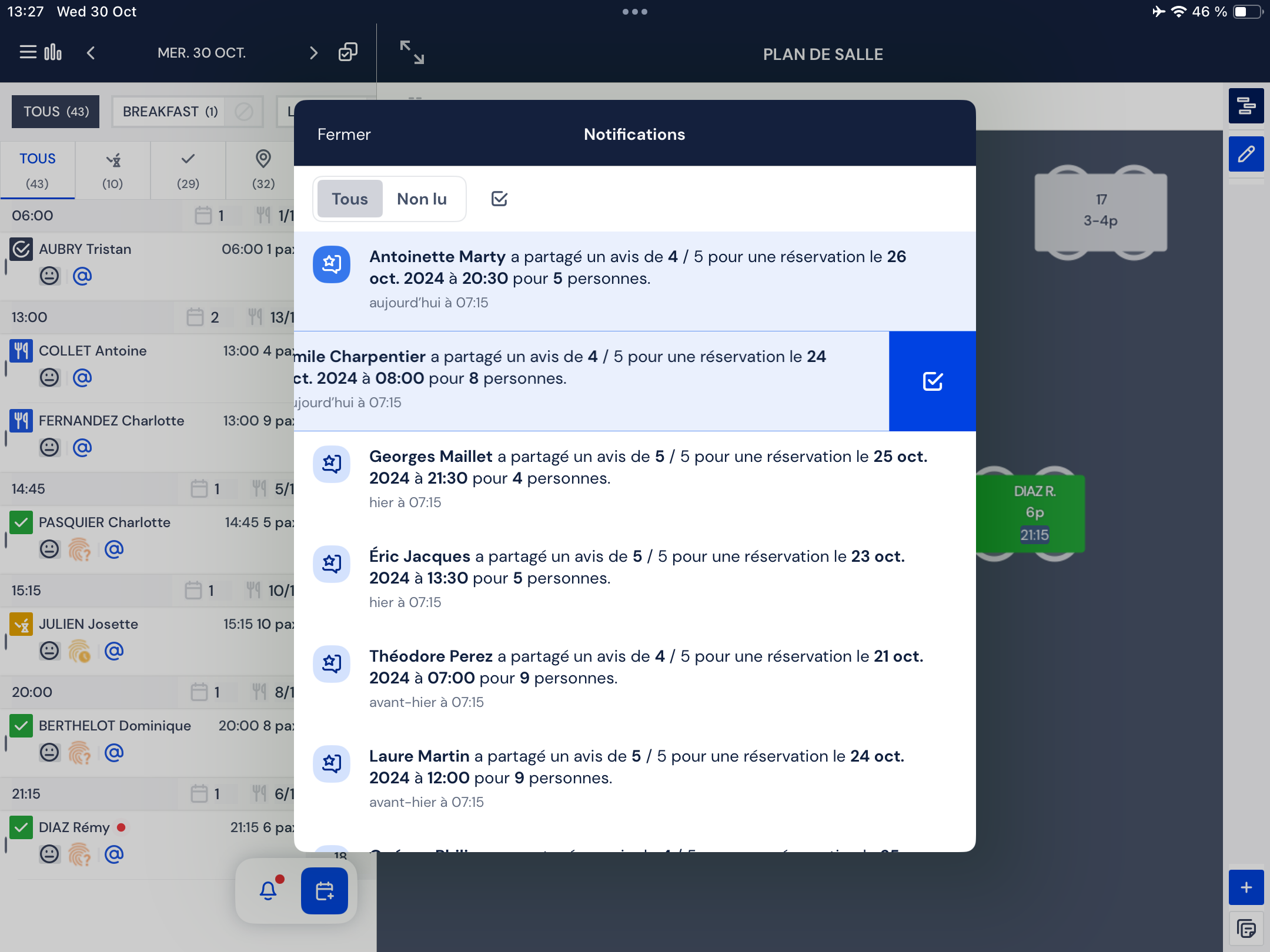Toggle fullscreen with the expand arrows icon
This screenshot has height=952, width=1270.
412,52
